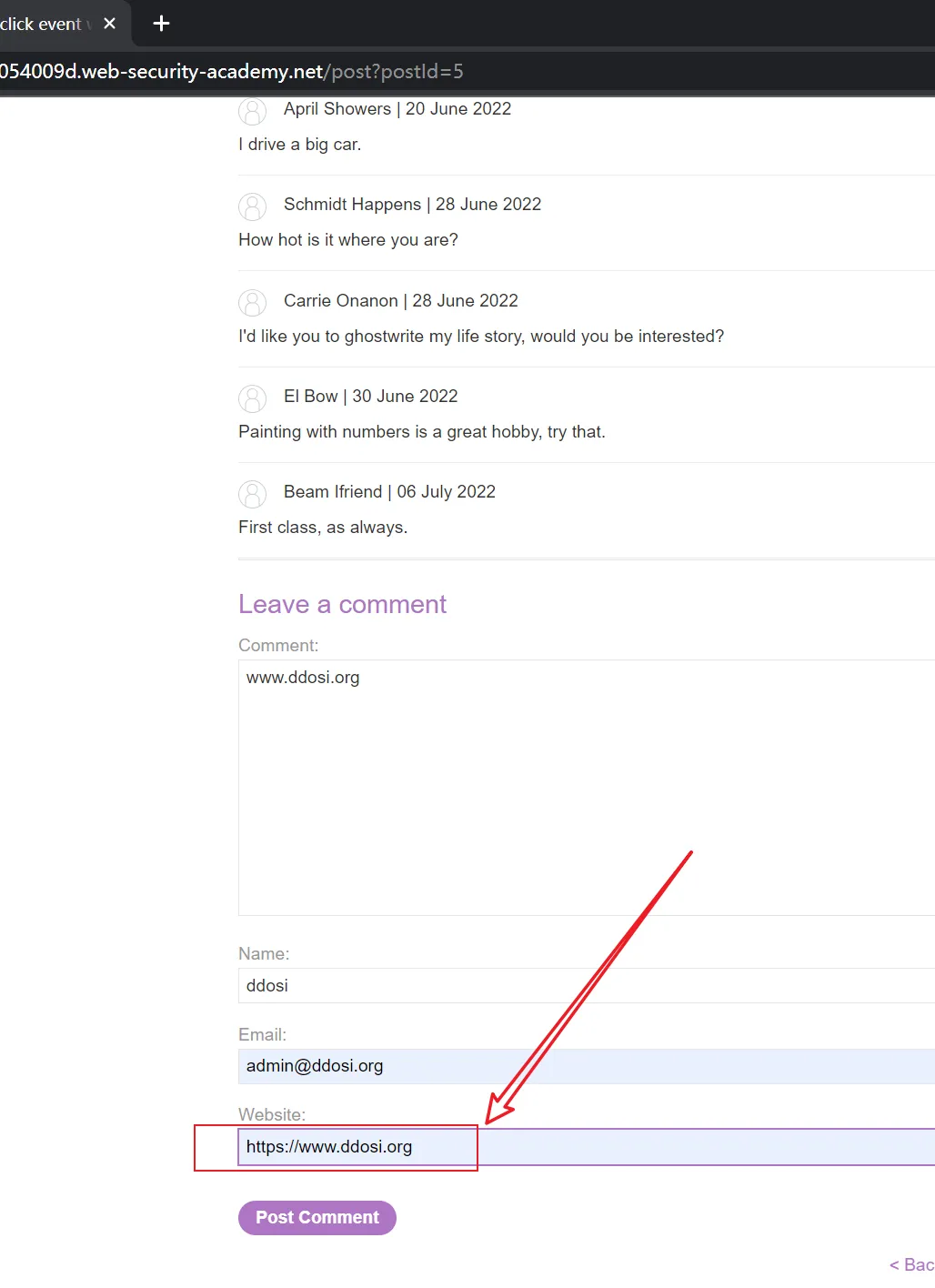The width and height of the screenshot is (935, 1288).
Task: Click Schmidt Happens' avatar icon
Action: 252,206
